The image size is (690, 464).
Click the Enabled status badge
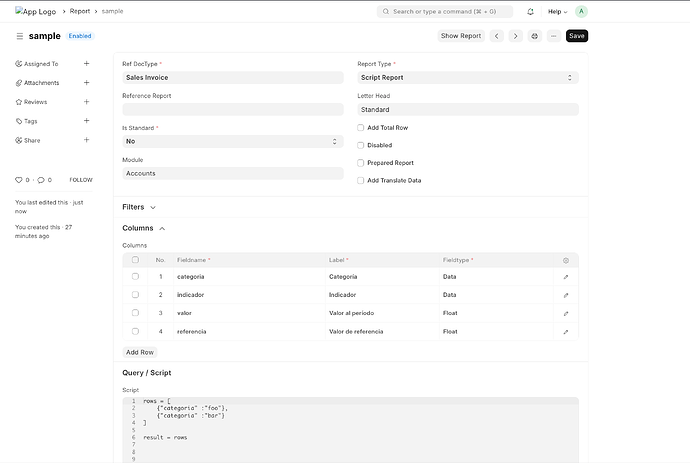80,36
